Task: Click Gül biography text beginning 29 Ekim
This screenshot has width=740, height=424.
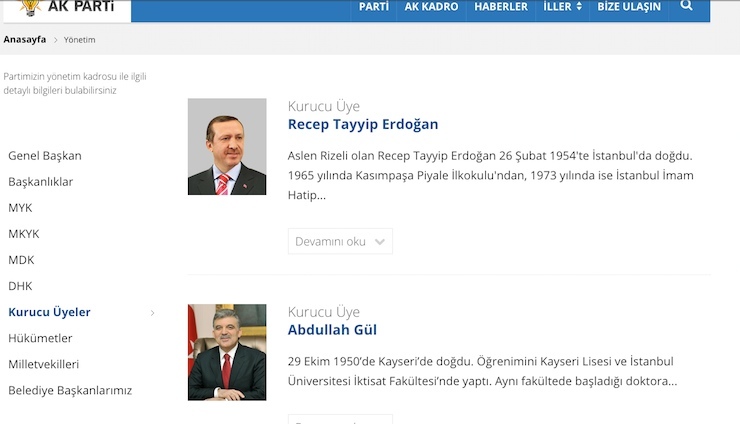Action: [x=482, y=371]
